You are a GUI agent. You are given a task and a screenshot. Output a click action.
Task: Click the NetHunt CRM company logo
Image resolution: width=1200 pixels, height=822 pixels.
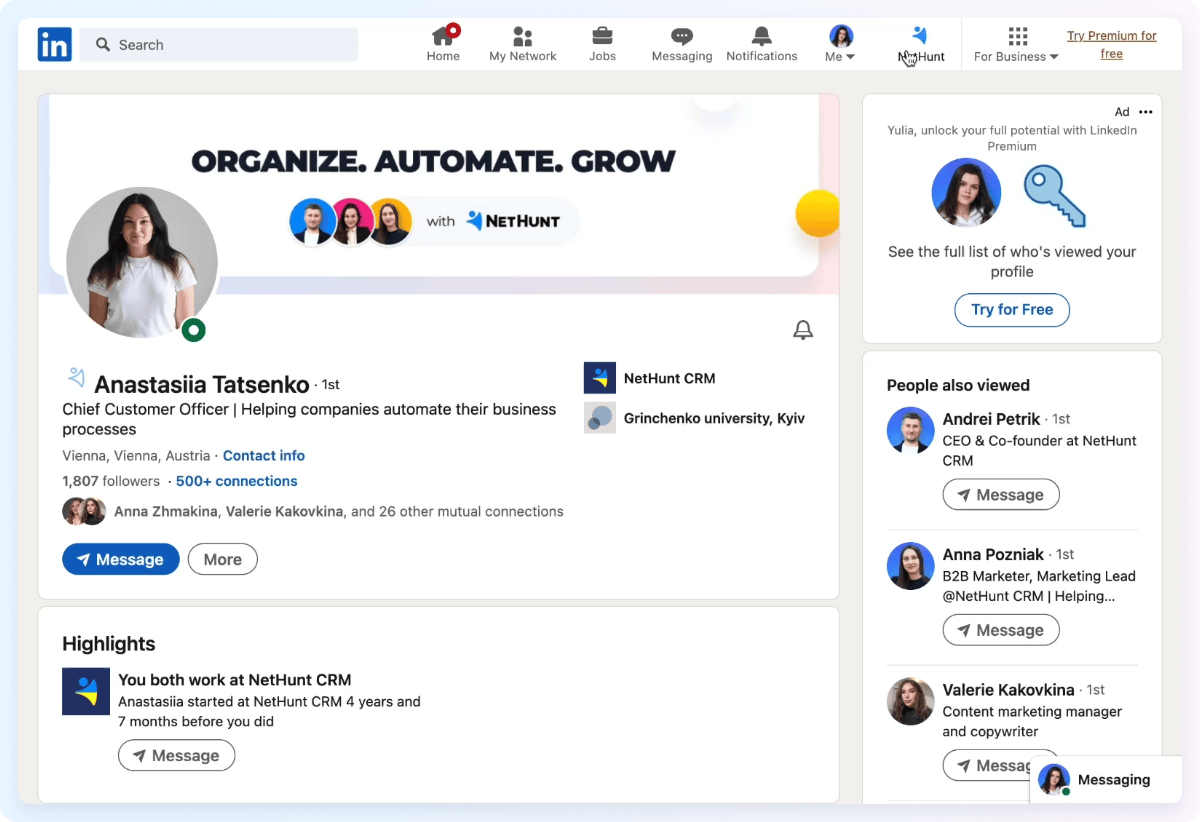tap(600, 378)
